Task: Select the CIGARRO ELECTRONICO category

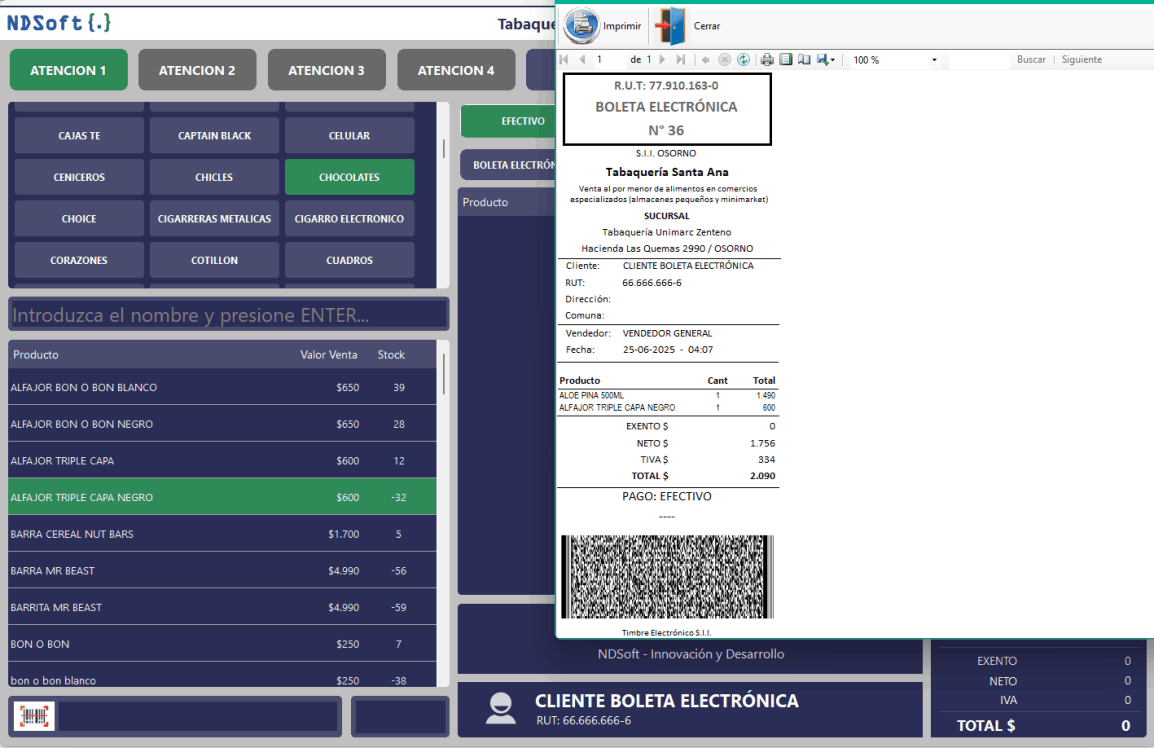Action: [349, 219]
